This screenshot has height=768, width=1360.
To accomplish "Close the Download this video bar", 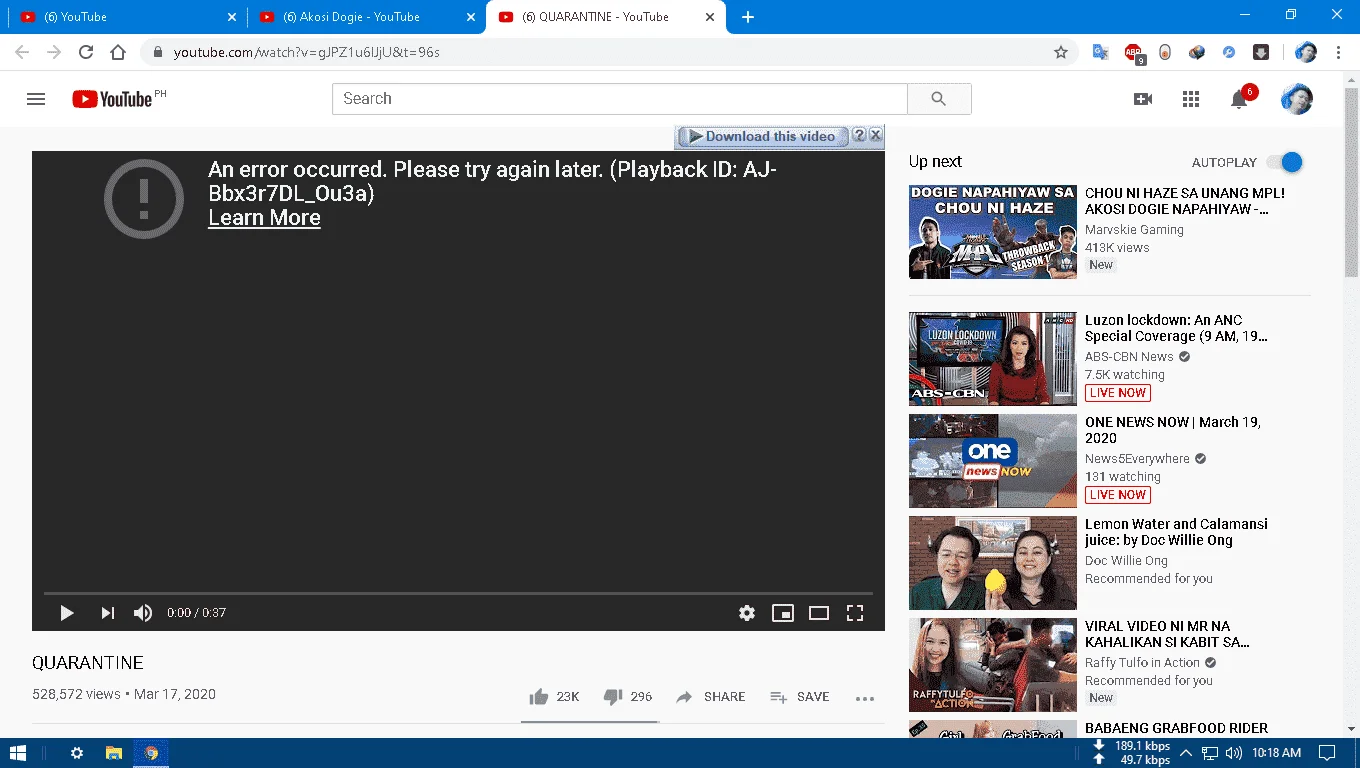I will tap(875, 135).
